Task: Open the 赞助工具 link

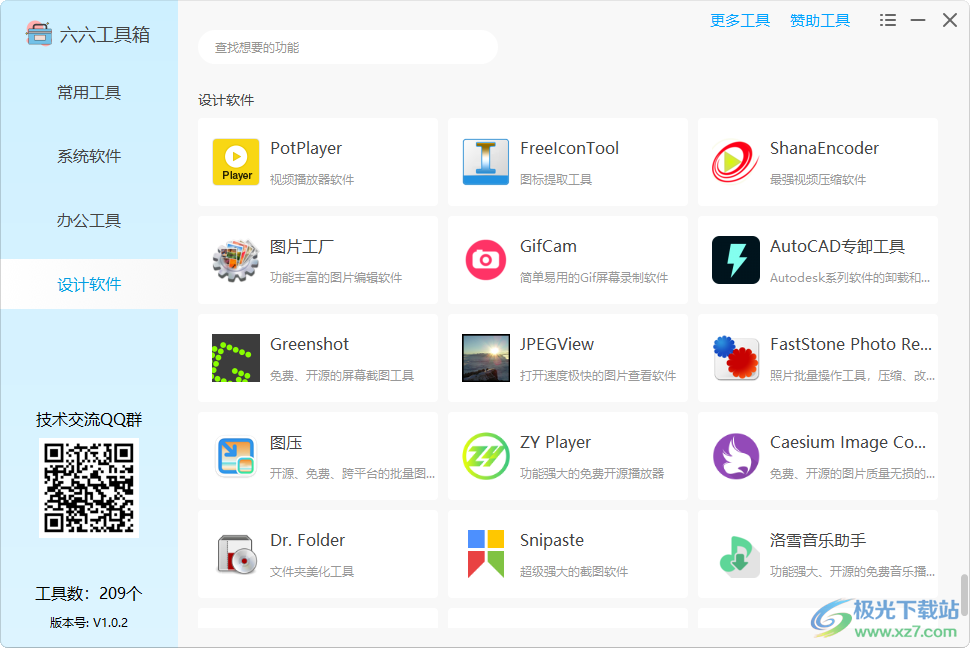Action: coord(820,20)
